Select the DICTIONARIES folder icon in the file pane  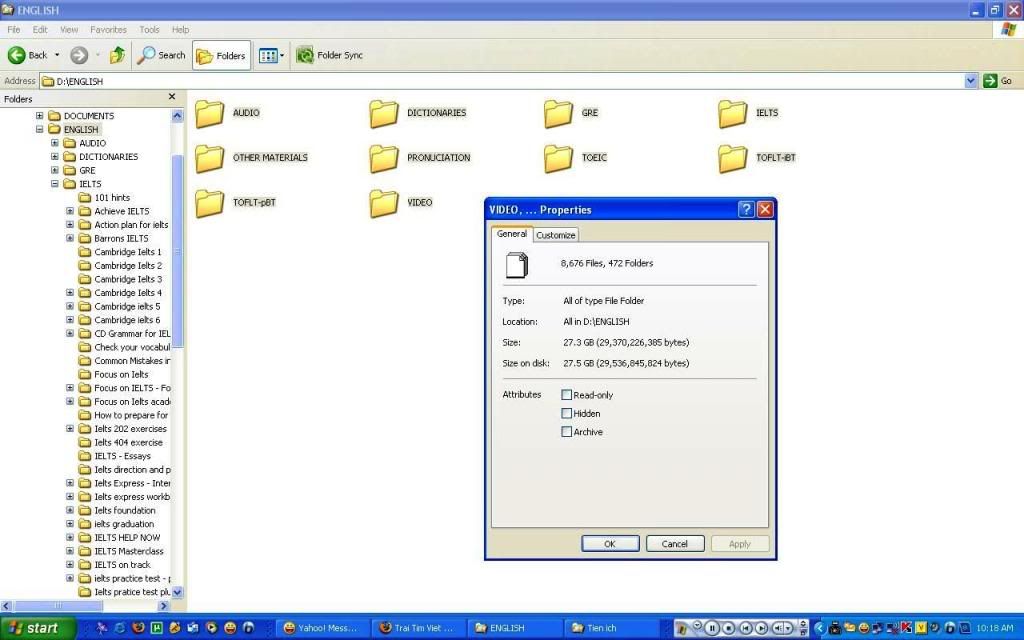click(384, 114)
